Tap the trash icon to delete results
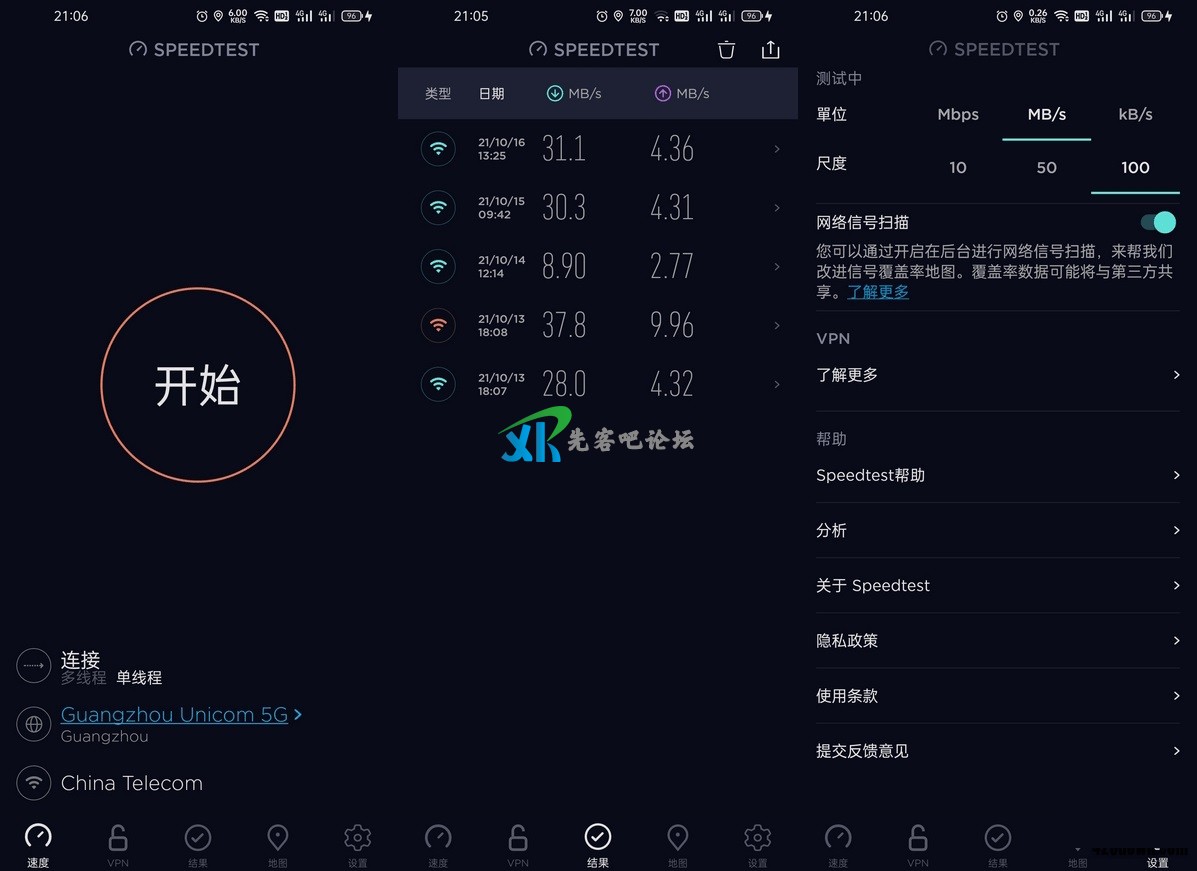Screen dimensions: 1197x871 [726, 50]
